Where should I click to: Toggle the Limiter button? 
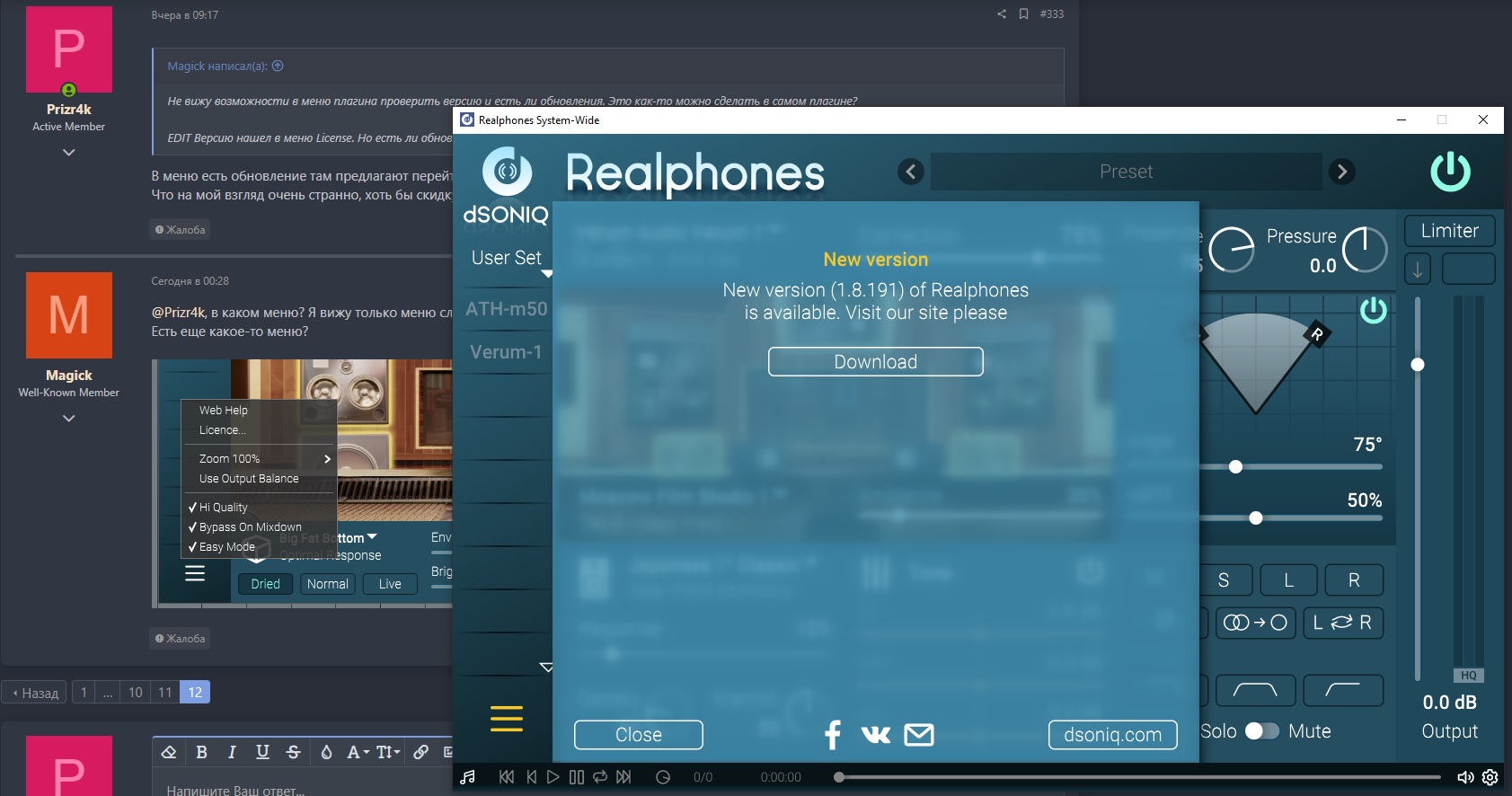pyautogui.click(x=1449, y=231)
